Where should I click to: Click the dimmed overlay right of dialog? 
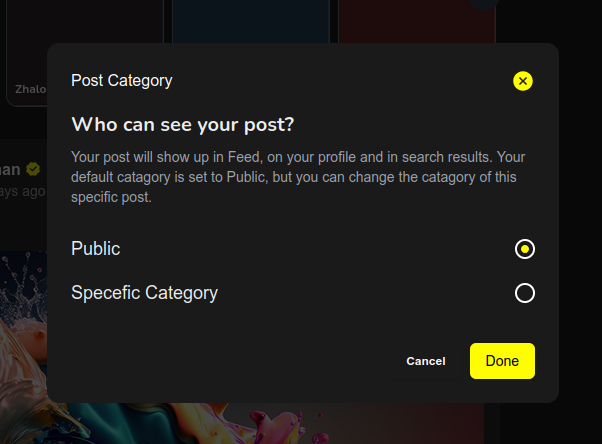pos(580,223)
